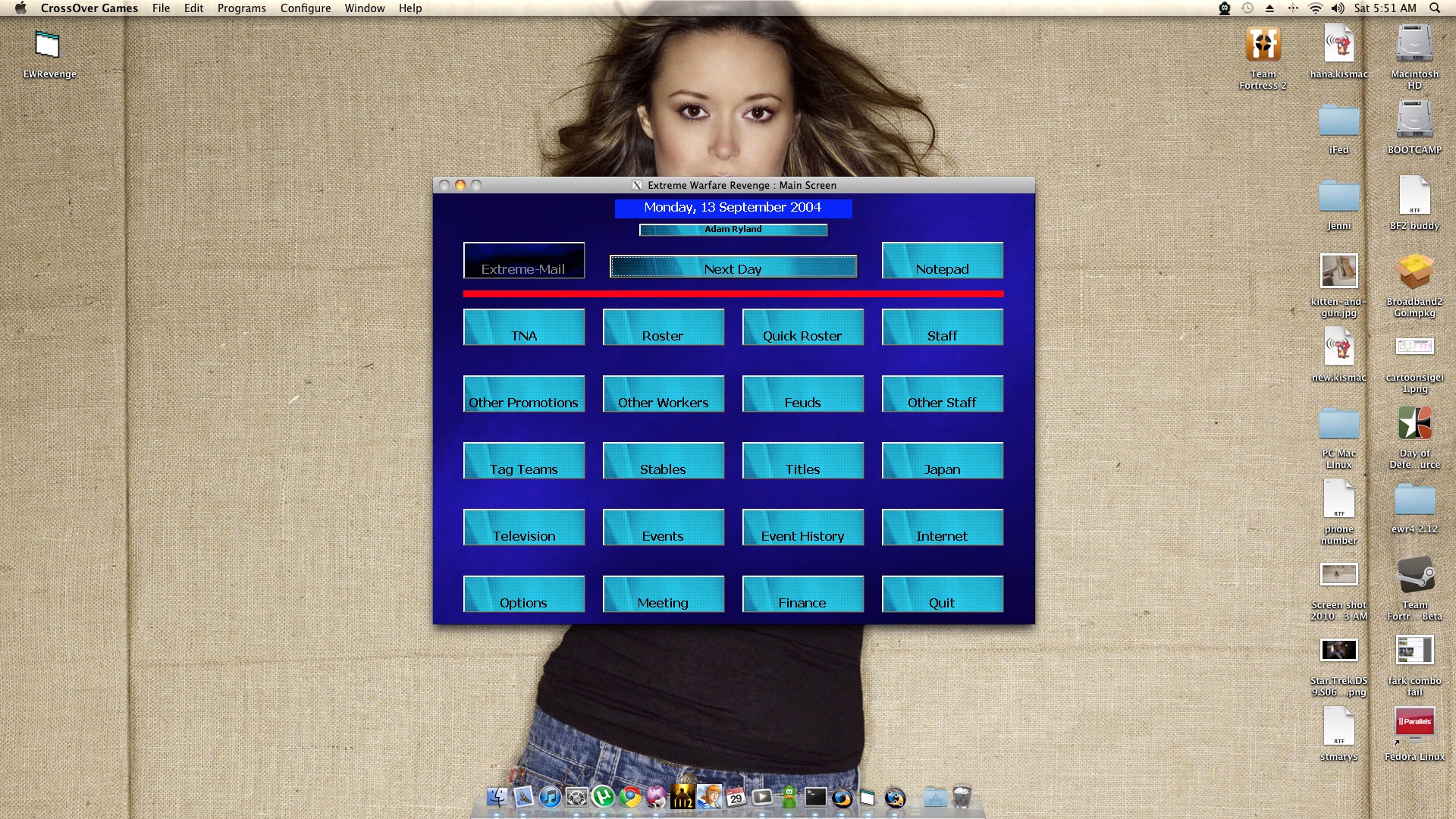Open the Titles management screen
Screen dimensions: 1456x819
tap(802, 468)
